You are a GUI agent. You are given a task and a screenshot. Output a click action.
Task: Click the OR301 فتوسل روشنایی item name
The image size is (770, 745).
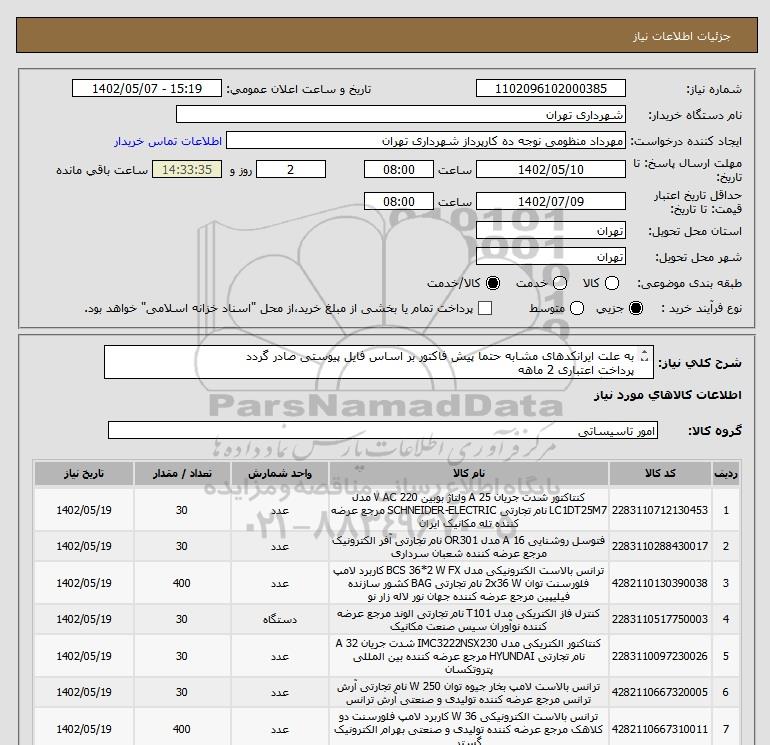coord(469,547)
